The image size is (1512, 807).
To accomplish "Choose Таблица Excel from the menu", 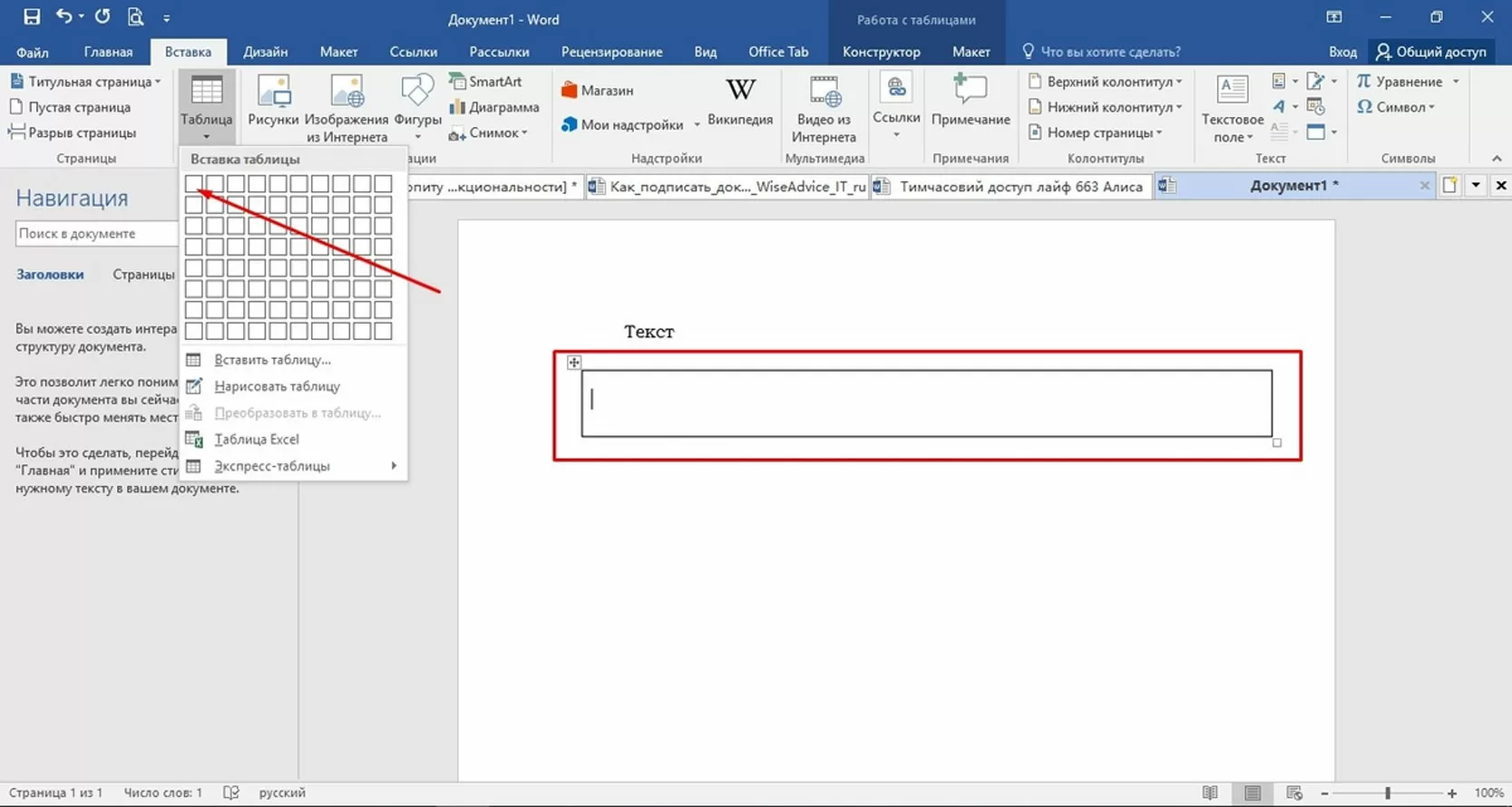I will (293, 440).
